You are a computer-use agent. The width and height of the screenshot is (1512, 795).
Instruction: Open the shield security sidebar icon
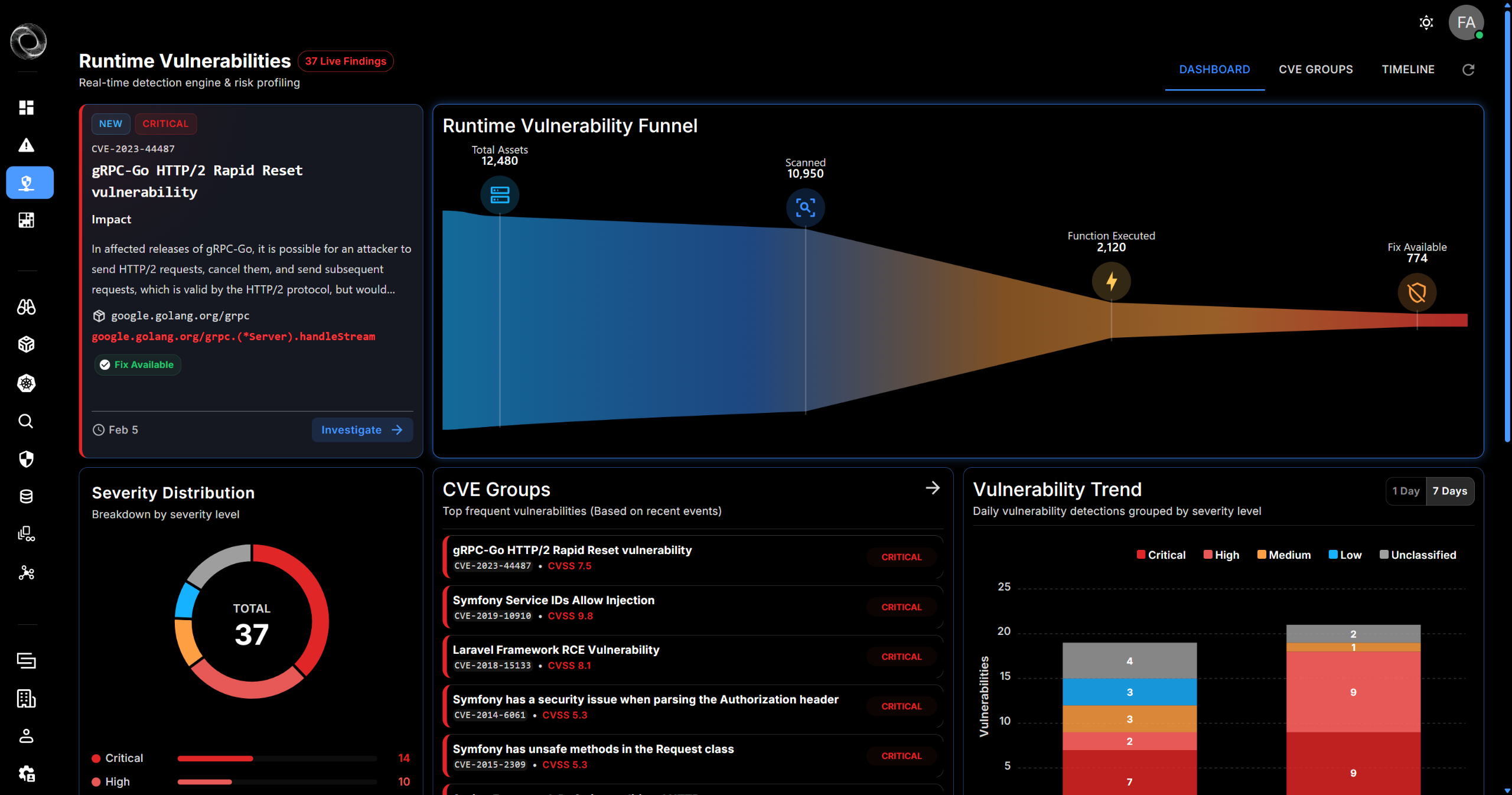[x=26, y=459]
